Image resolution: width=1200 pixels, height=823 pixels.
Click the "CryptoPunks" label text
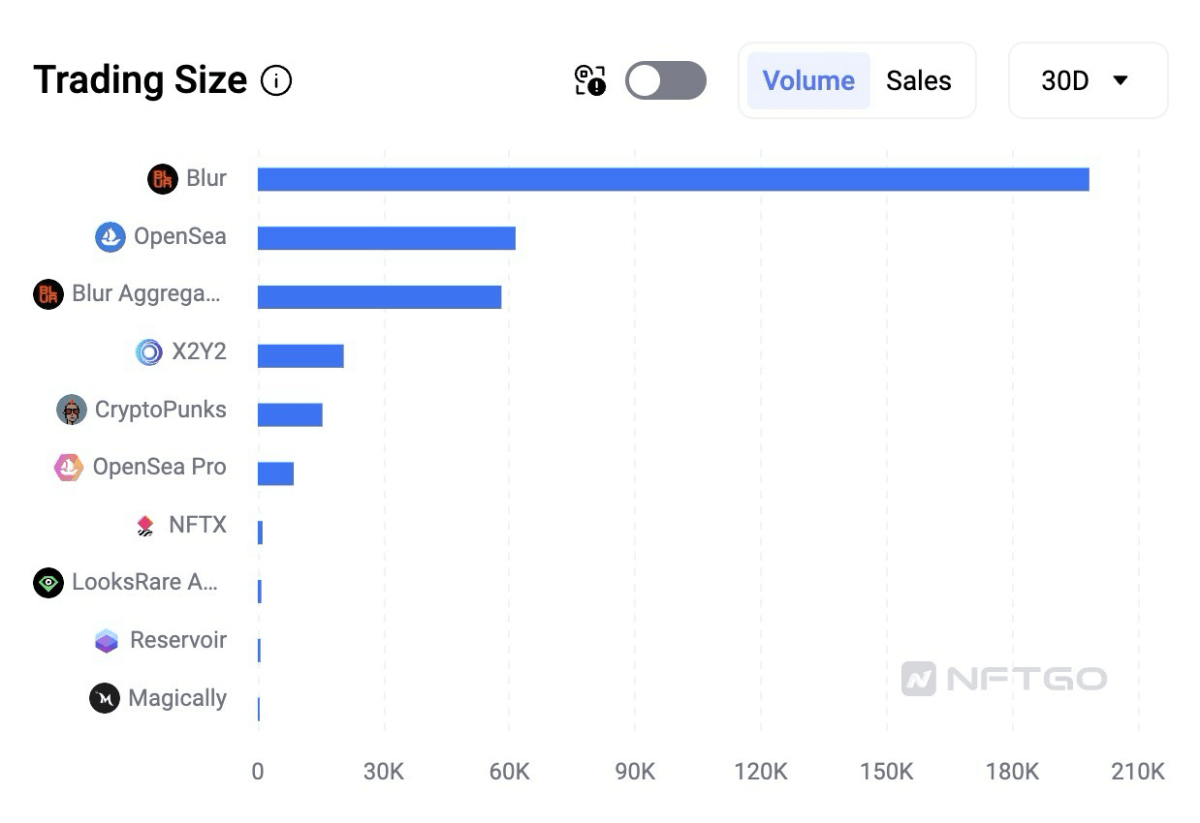click(160, 410)
